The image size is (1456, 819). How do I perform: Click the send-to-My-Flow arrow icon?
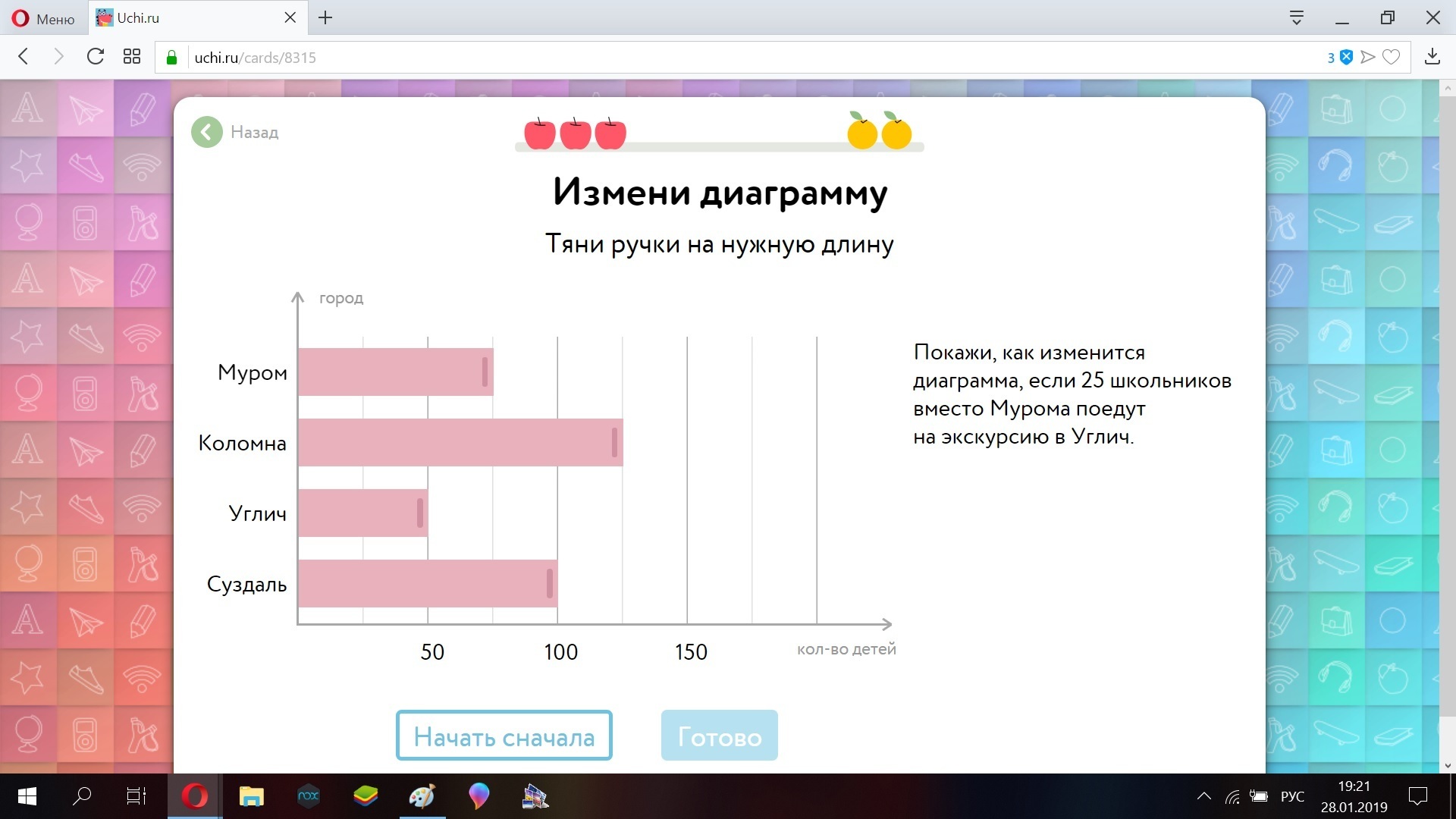(x=1368, y=57)
